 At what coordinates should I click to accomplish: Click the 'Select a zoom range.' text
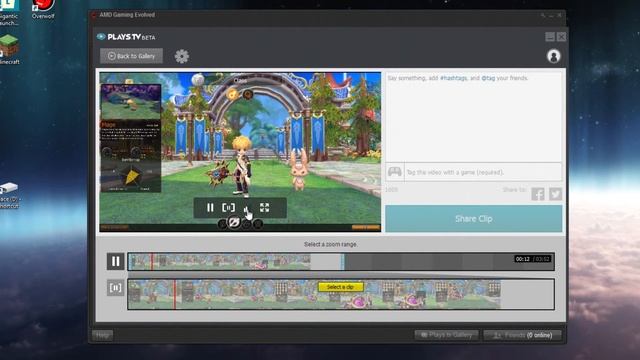click(x=331, y=244)
